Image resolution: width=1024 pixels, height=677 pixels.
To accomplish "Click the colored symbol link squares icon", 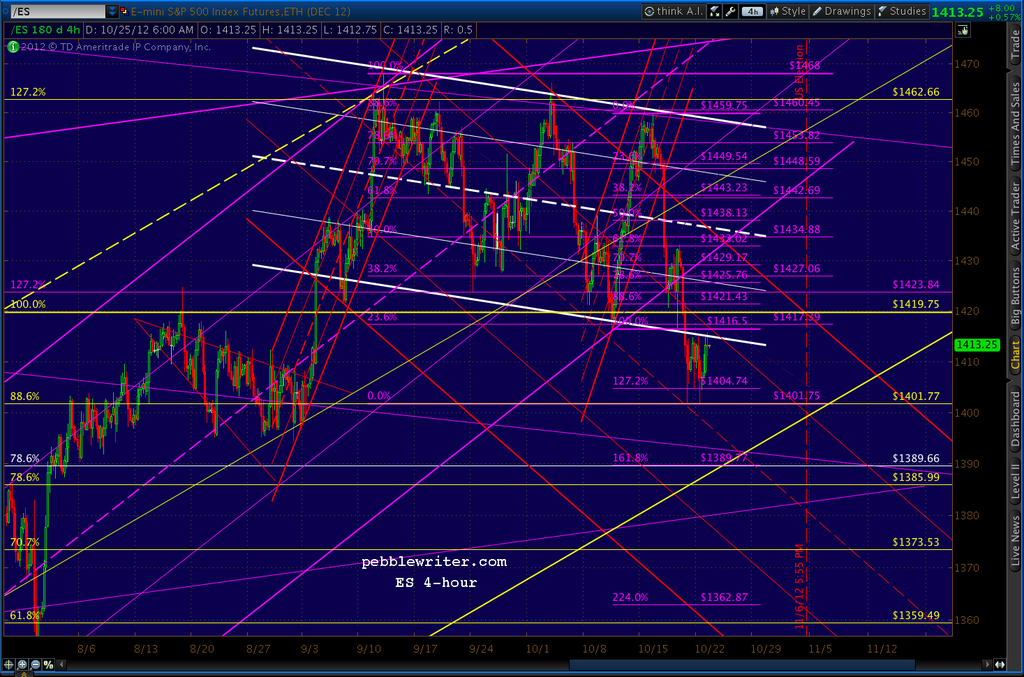I will [x=123, y=11].
